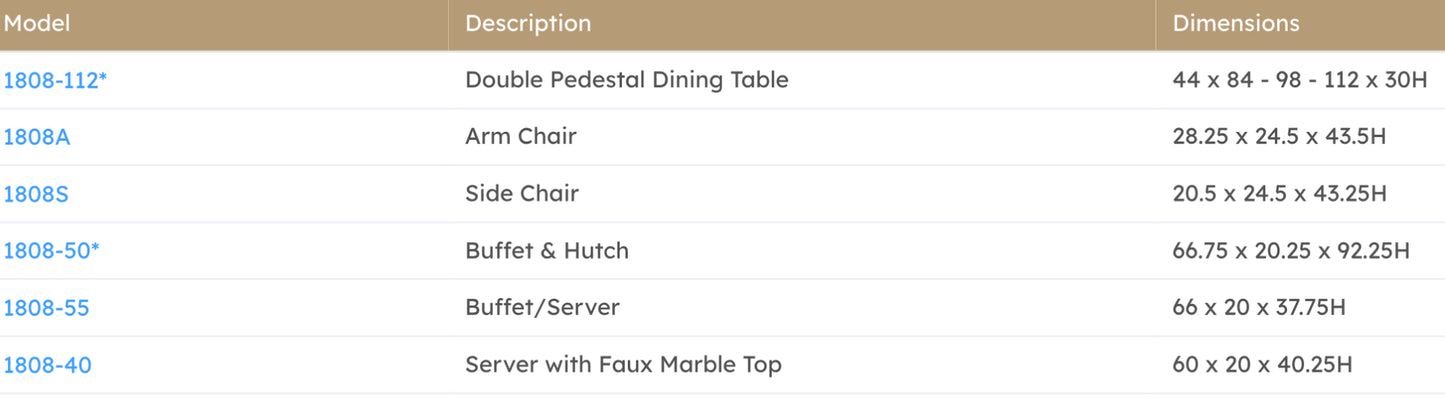The image size is (1445, 403).
Task: Click the 20.5 x 24.5 x 43.25H dimensions
Action: [1279, 194]
